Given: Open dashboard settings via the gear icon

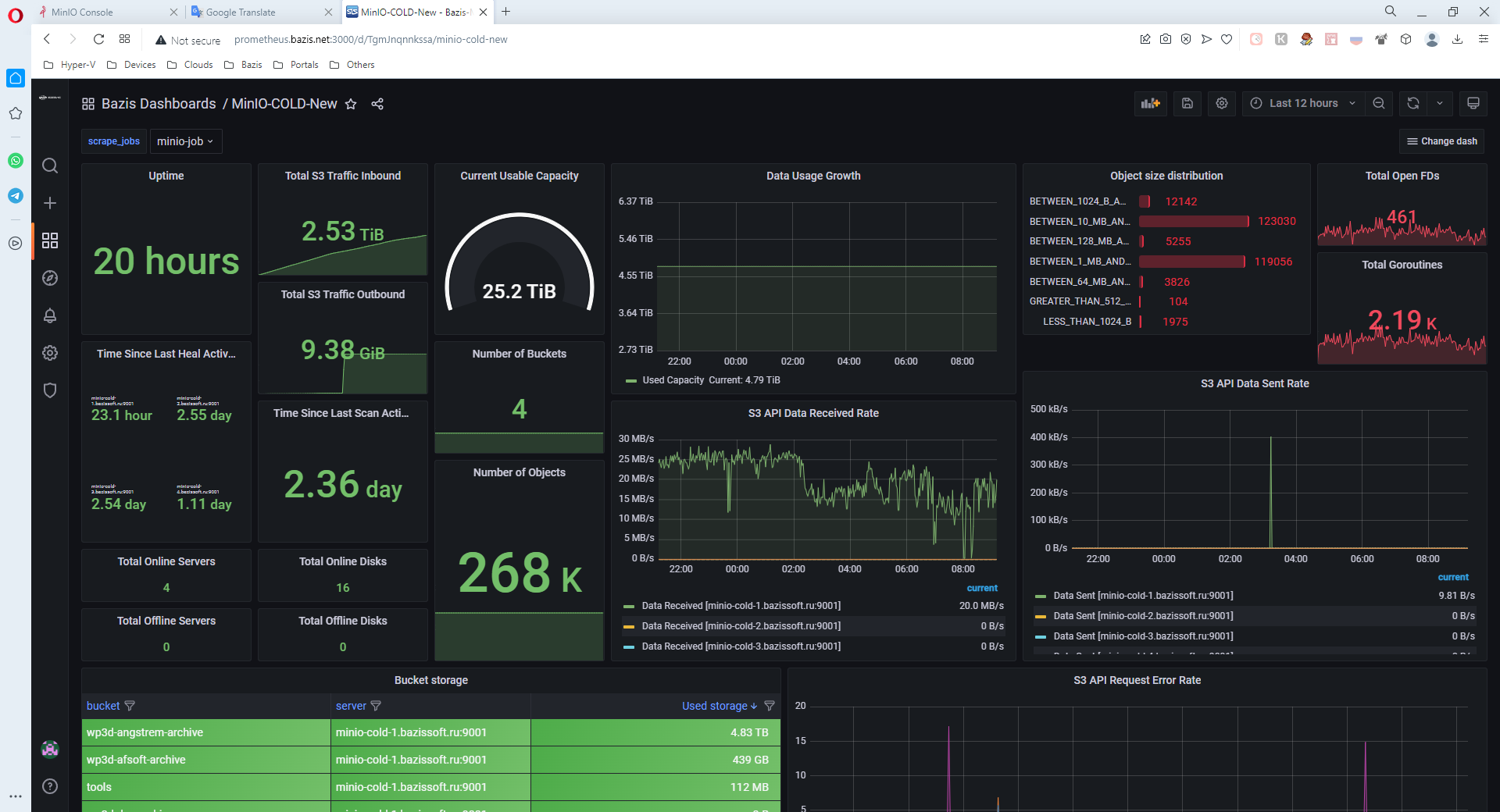Looking at the screenshot, I should pyautogui.click(x=1221, y=103).
